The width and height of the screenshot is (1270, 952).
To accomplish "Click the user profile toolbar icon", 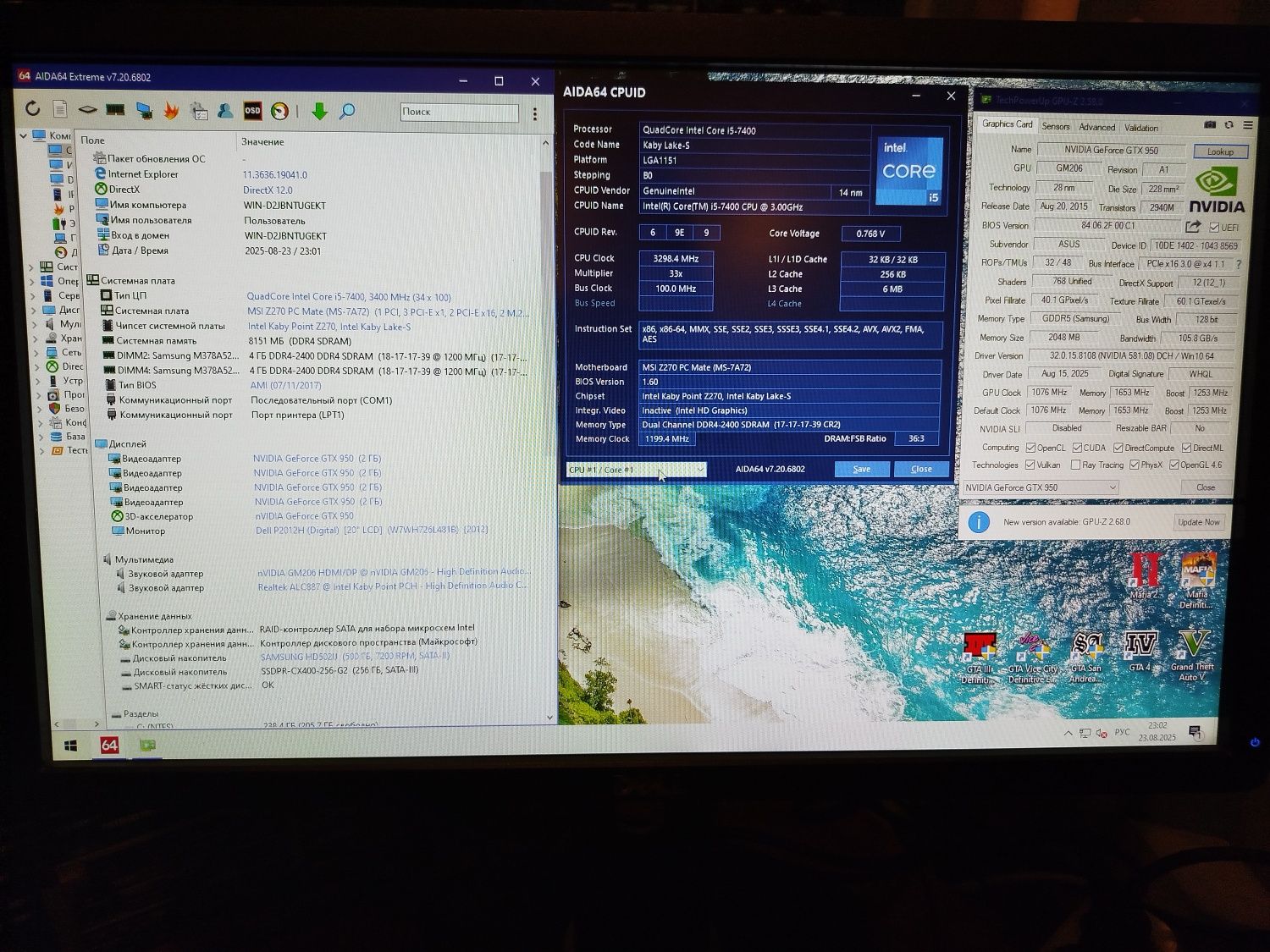I will [225, 110].
